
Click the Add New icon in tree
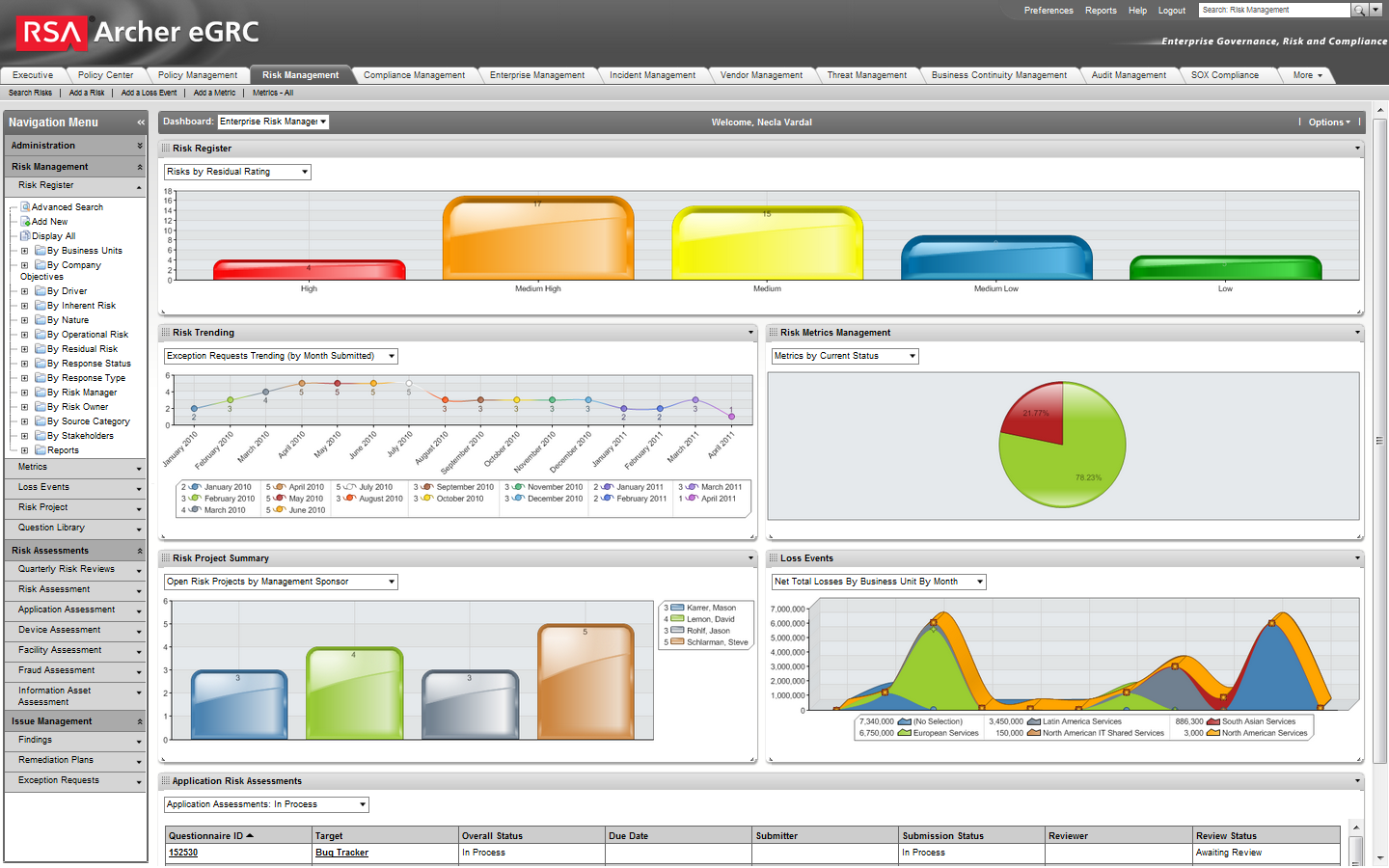click(x=26, y=221)
